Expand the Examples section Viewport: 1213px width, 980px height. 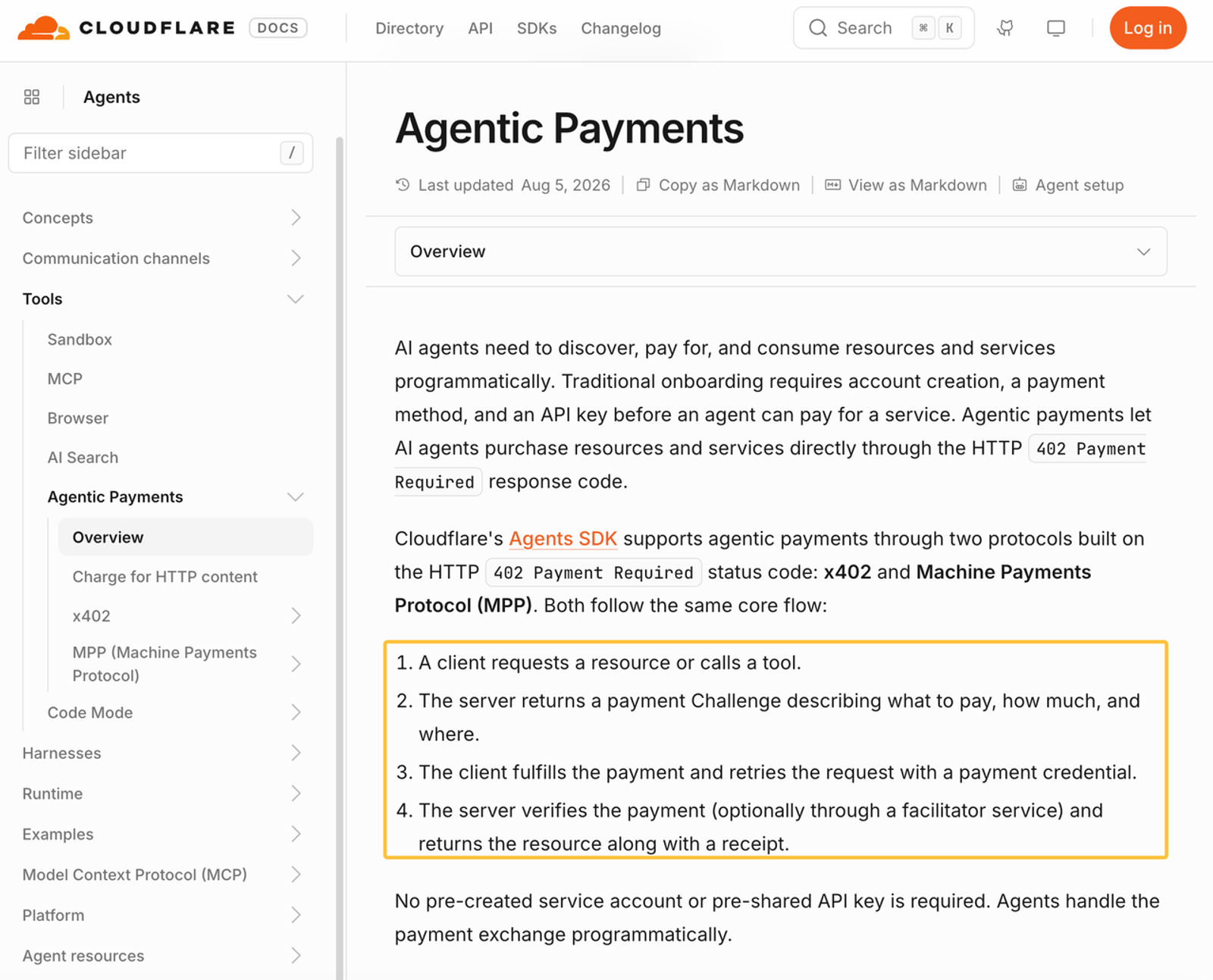162,834
